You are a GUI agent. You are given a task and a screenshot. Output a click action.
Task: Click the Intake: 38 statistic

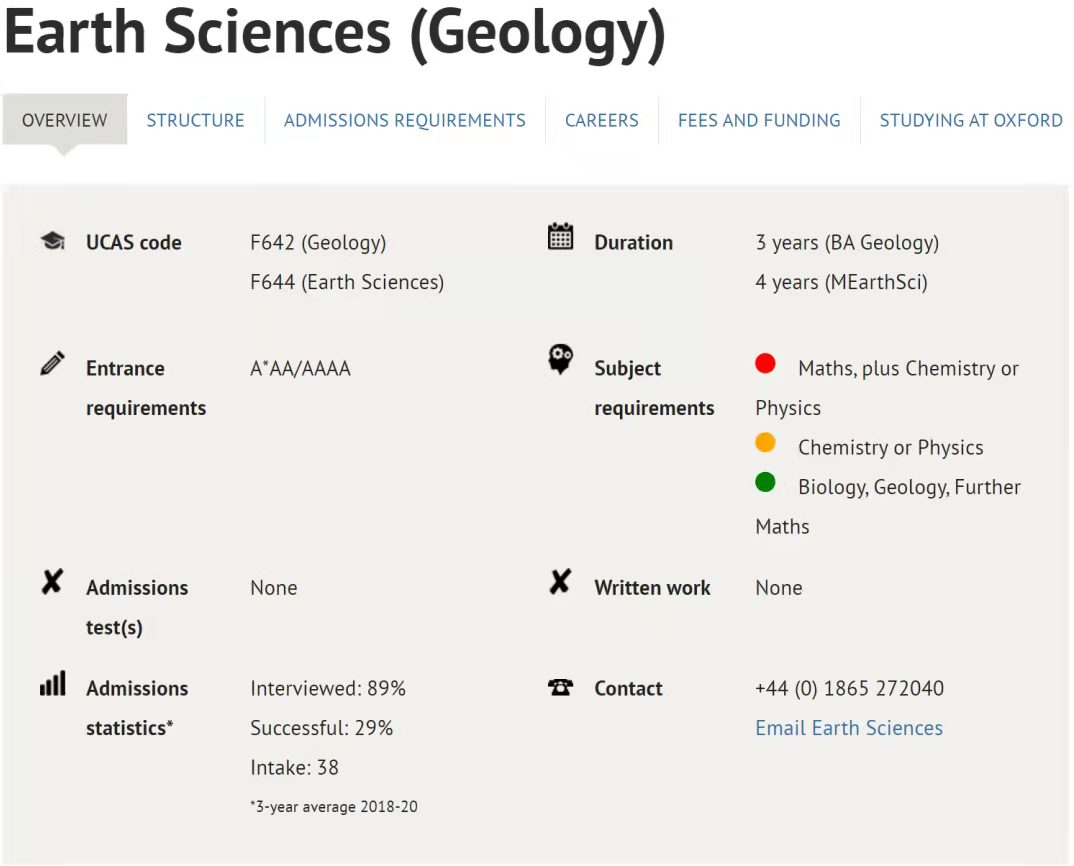pos(294,767)
